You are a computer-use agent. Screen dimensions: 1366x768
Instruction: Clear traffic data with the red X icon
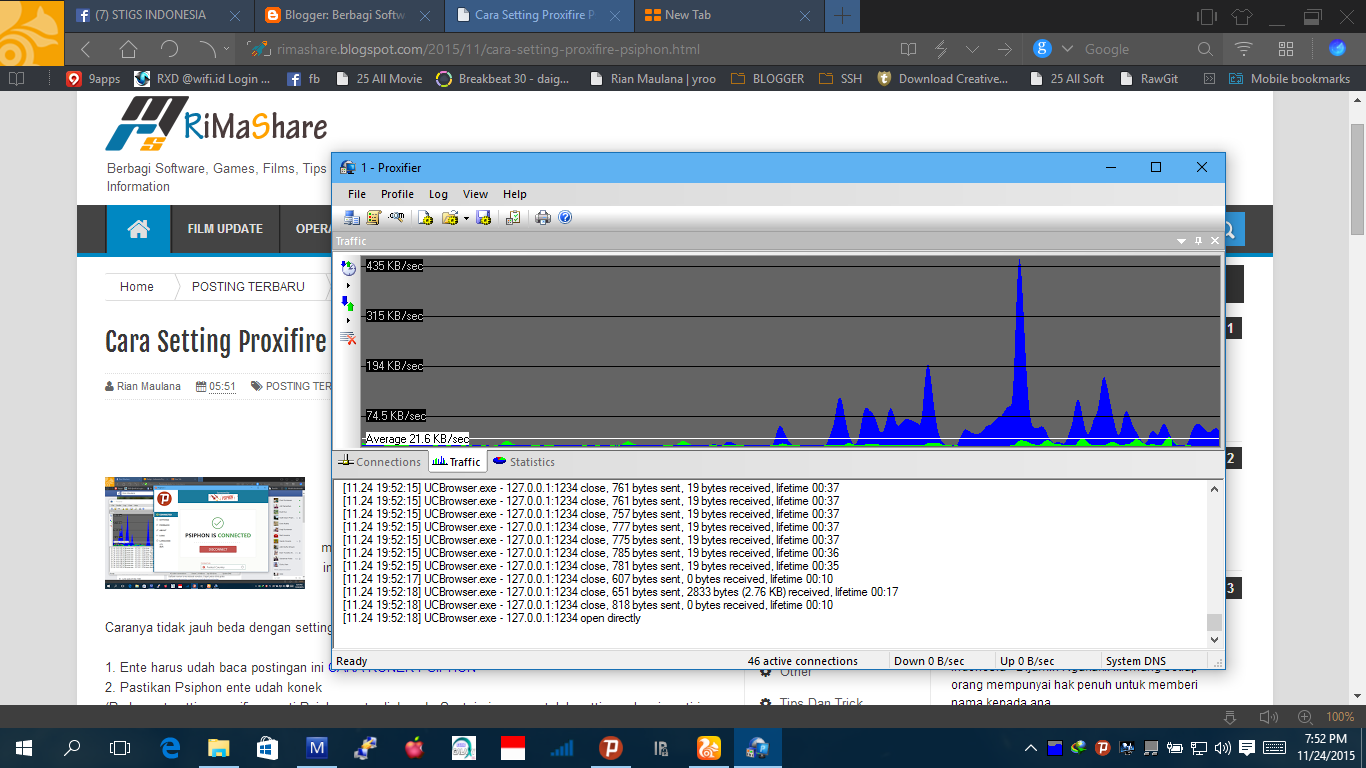click(348, 338)
